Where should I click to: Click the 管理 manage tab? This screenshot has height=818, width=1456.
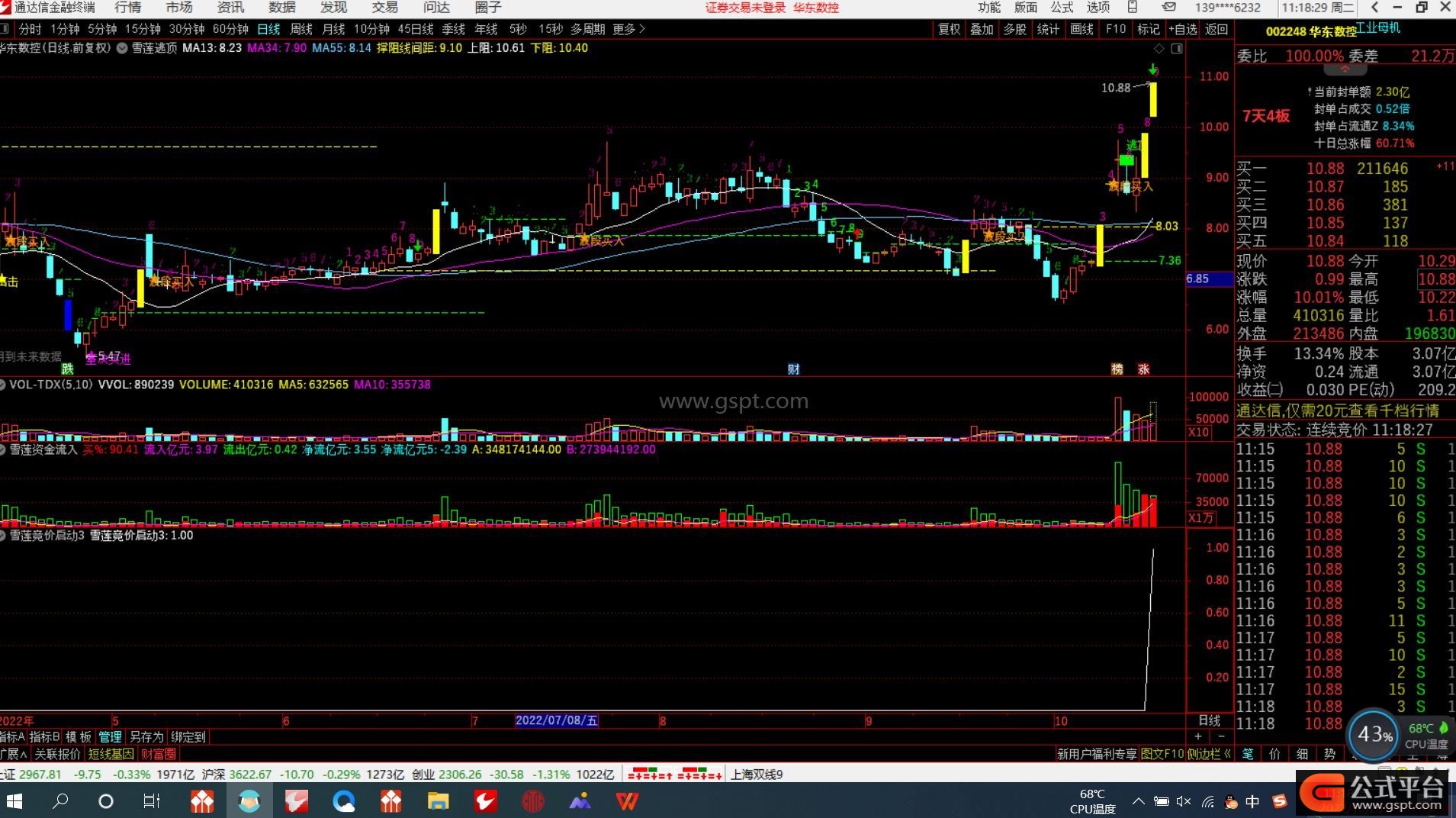point(110,737)
